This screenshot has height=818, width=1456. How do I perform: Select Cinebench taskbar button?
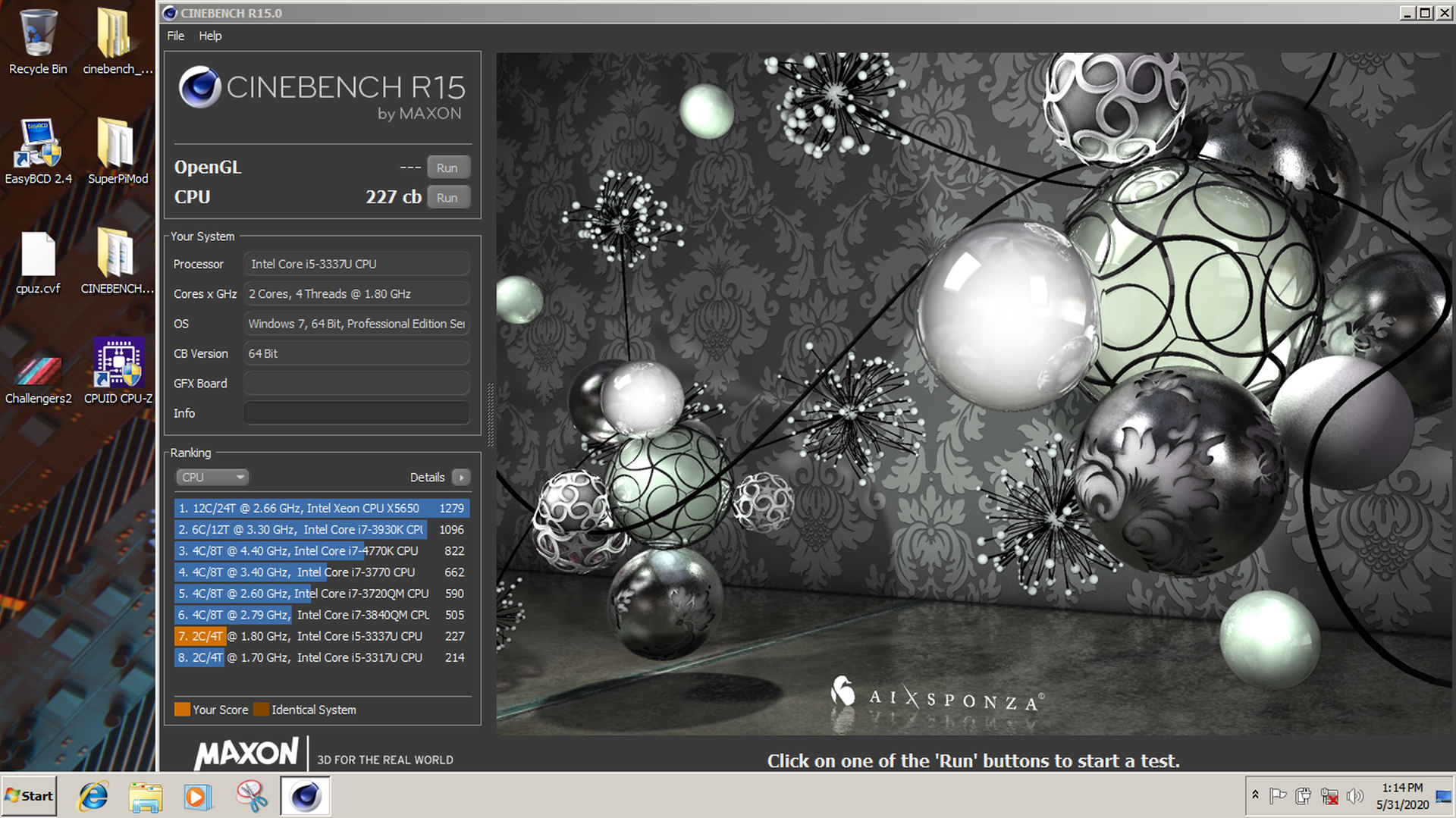click(305, 796)
